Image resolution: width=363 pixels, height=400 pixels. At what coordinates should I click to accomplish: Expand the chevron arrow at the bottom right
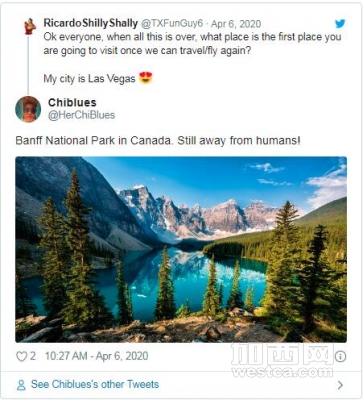tap(340, 385)
